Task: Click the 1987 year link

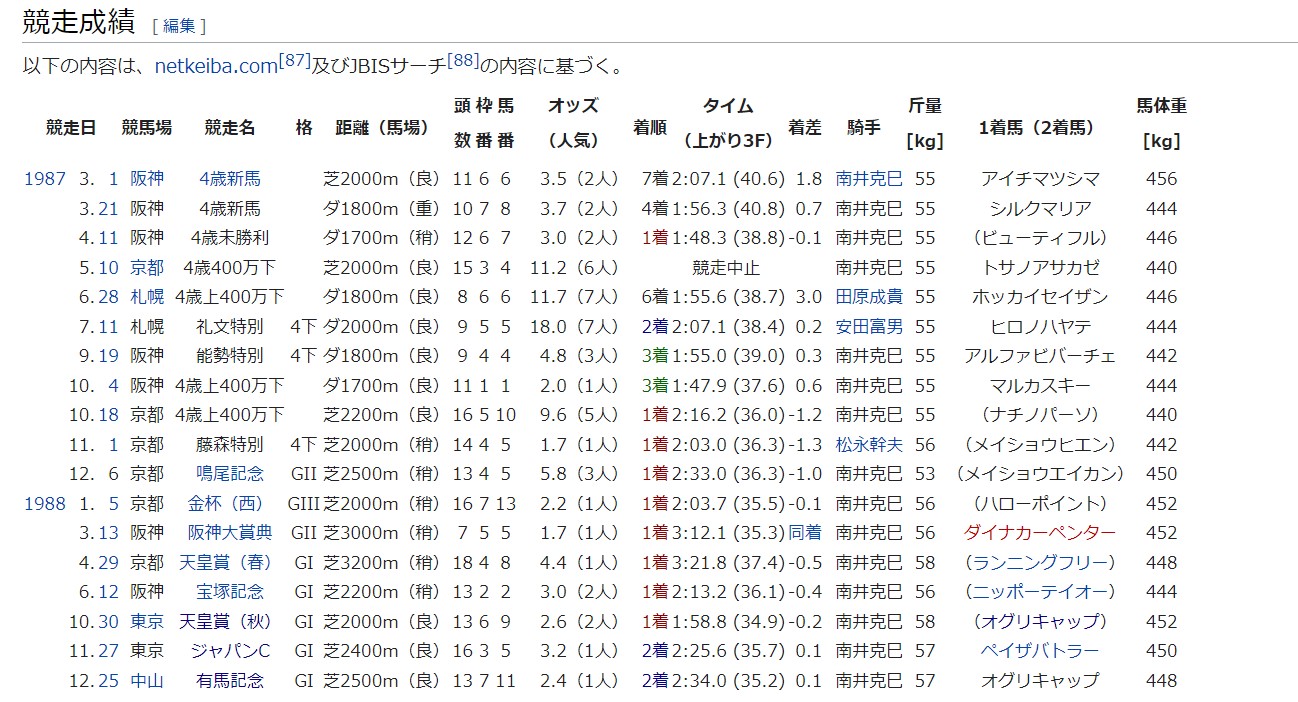Action: [44, 179]
